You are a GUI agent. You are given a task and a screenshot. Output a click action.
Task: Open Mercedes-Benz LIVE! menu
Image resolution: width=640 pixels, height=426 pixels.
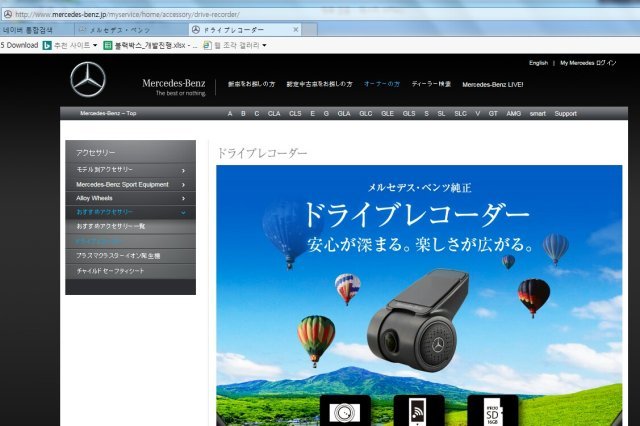tap(493, 84)
